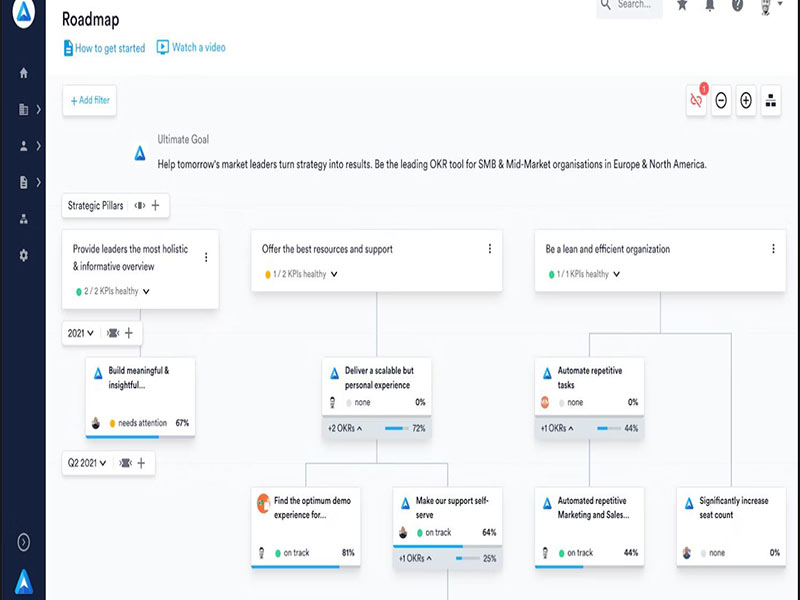
Task: Toggle collapse icon next to Strategic Pillars
Action: (x=140, y=206)
